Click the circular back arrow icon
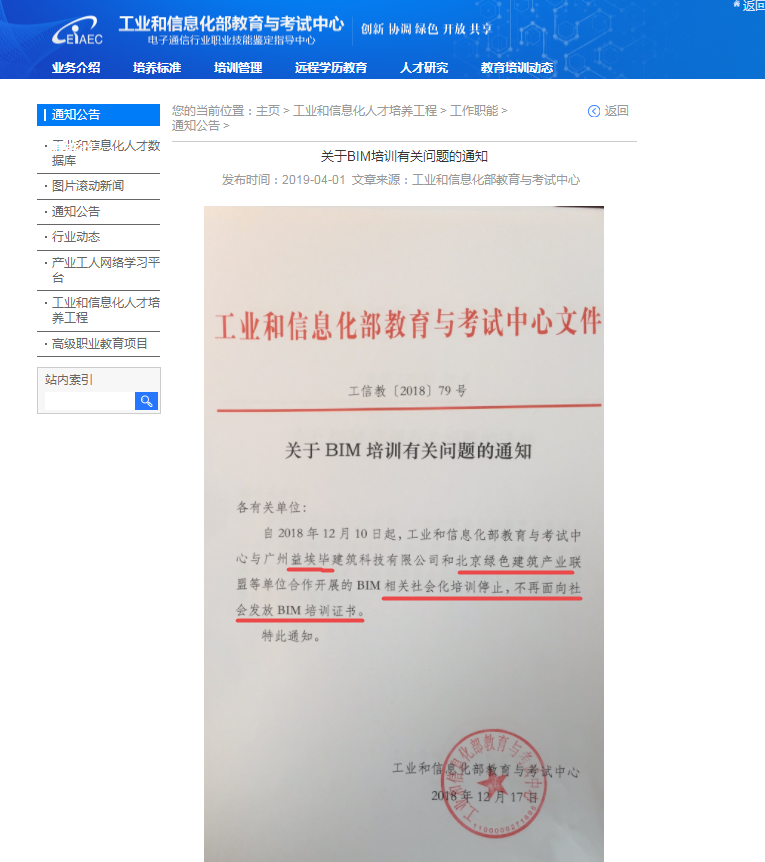 594,111
